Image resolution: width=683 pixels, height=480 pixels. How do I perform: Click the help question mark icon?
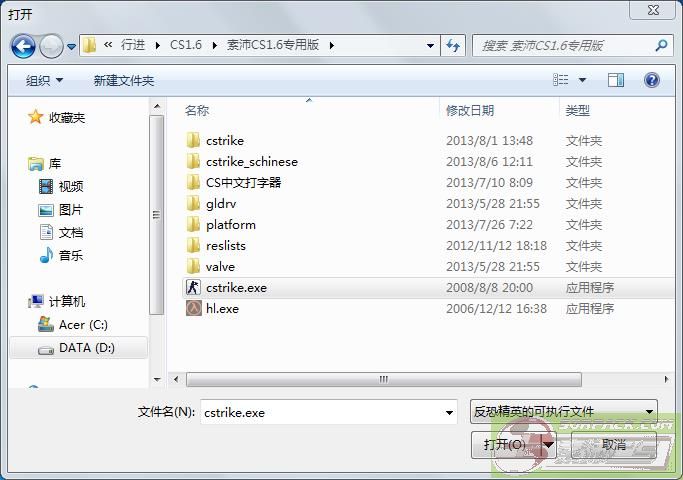(652, 80)
